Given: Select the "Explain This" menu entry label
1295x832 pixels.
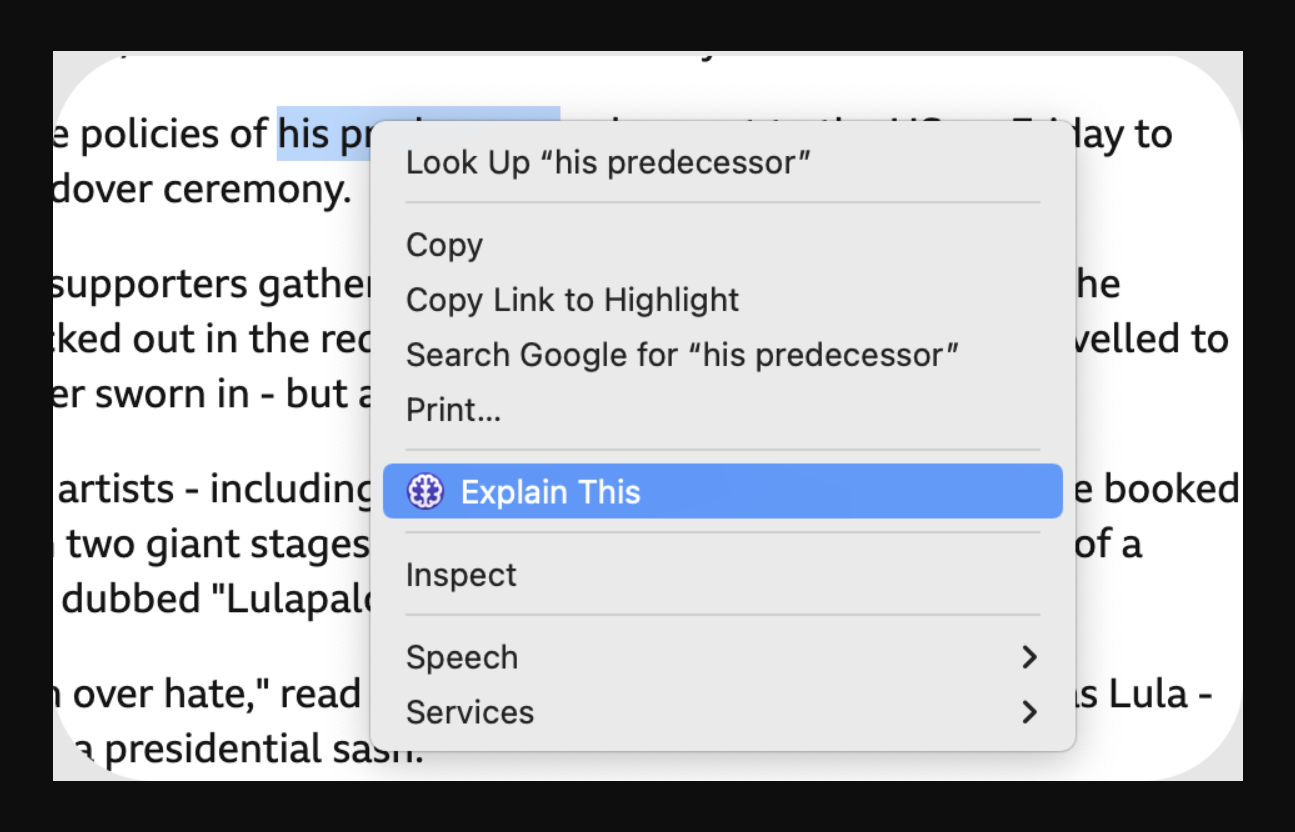Looking at the screenshot, I should click(550, 492).
